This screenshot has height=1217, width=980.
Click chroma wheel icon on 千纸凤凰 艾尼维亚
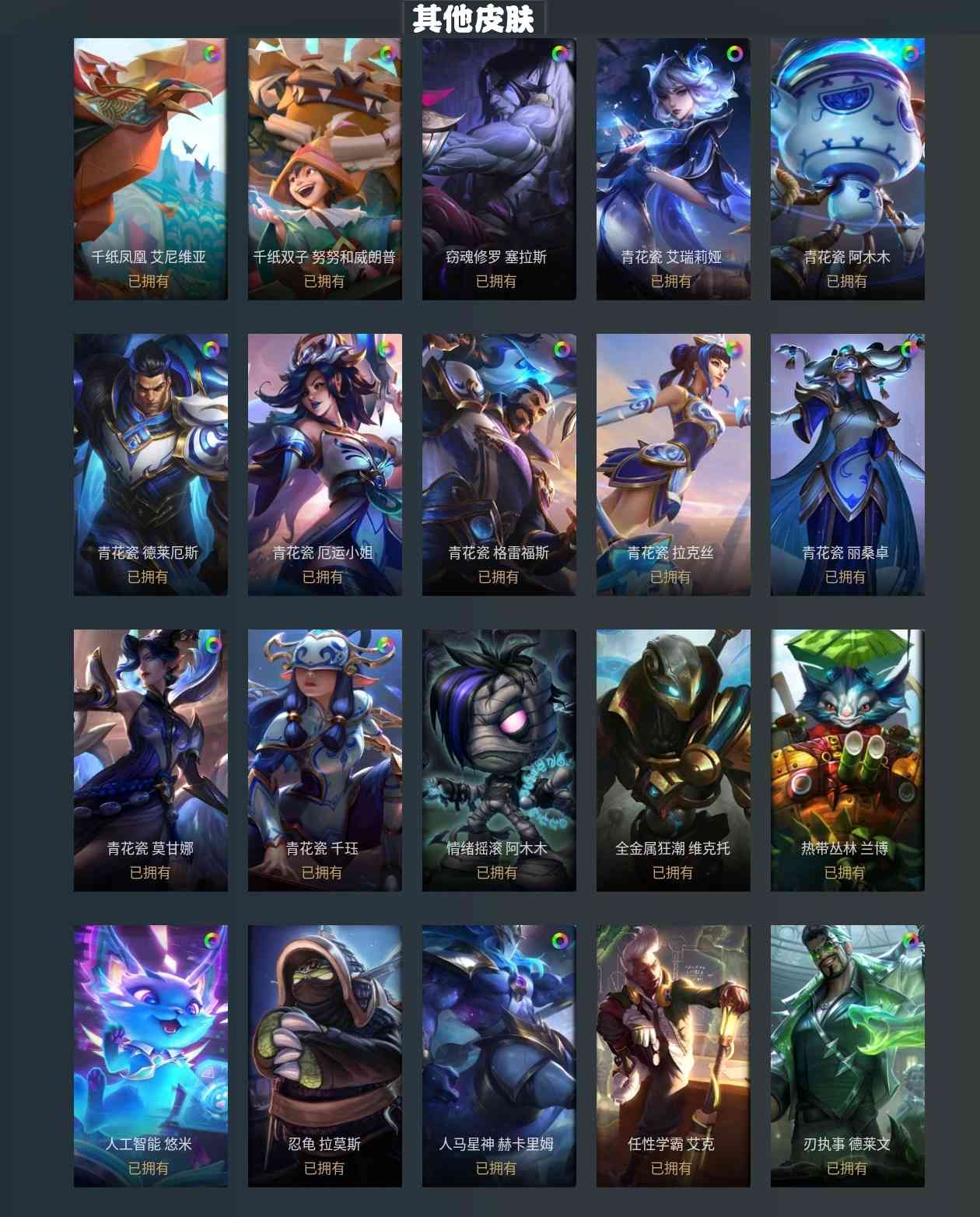[212, 54]
